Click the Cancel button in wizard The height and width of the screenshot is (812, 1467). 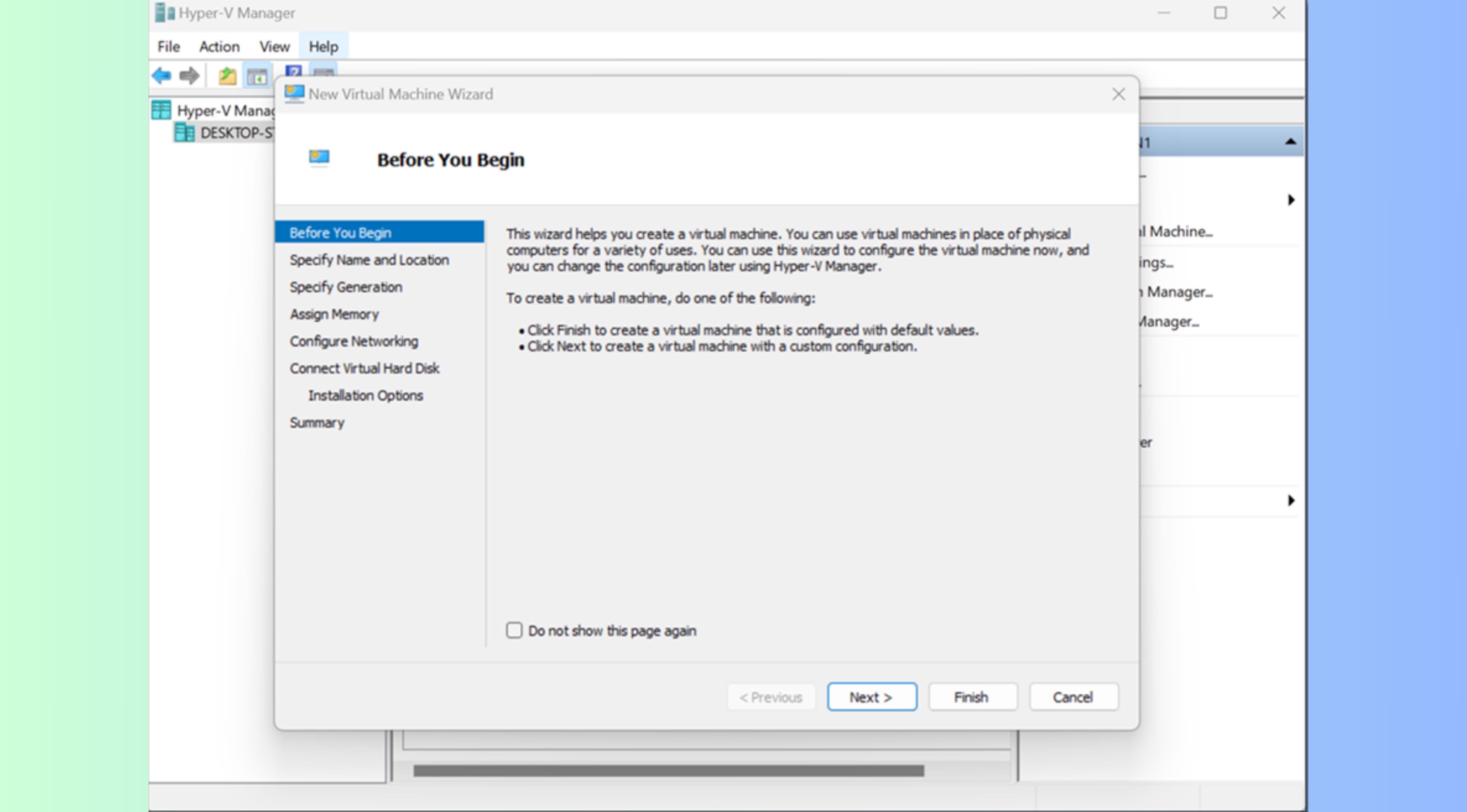pyautogui.click(x=1074, y=697)
